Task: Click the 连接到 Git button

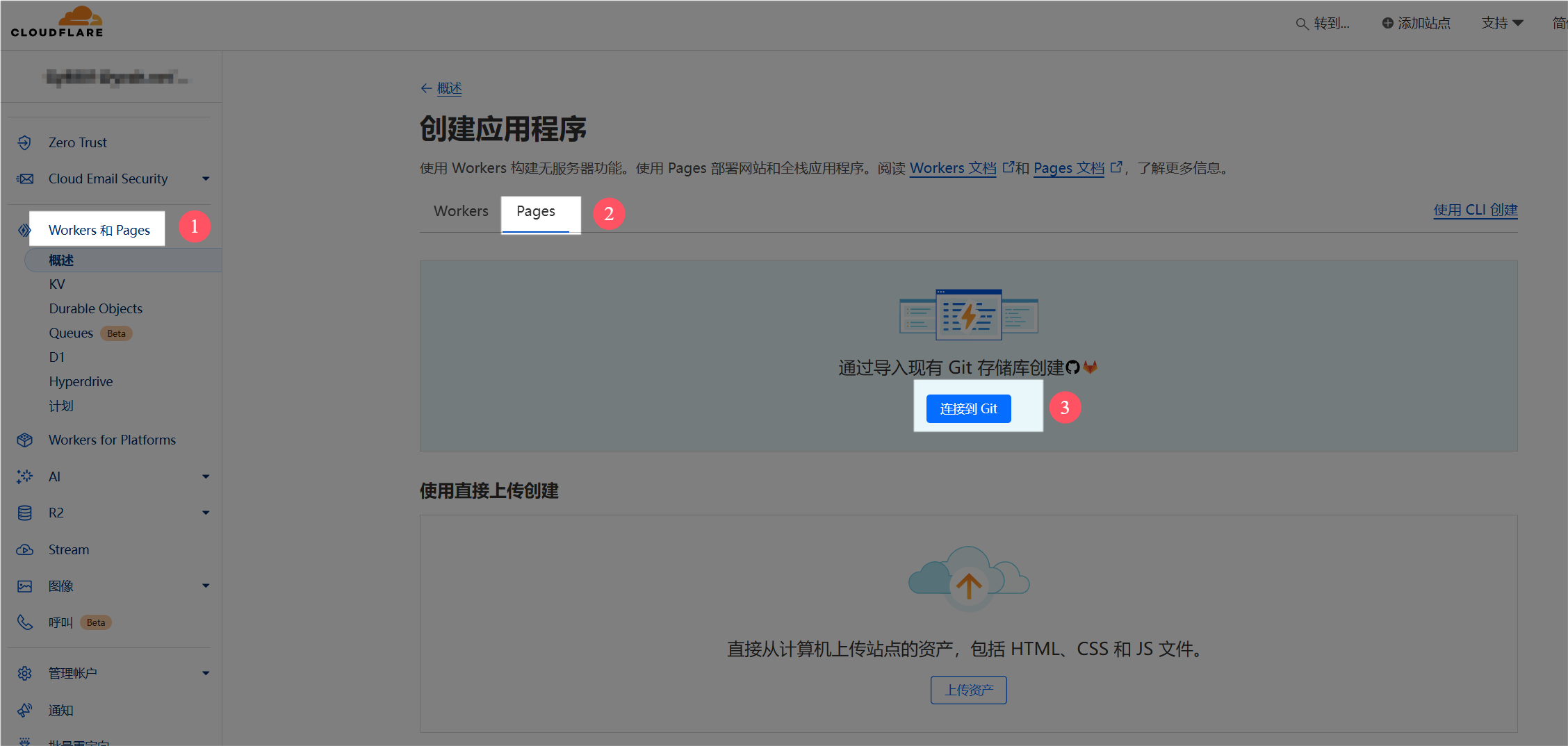Action: [x=969, y=408]
